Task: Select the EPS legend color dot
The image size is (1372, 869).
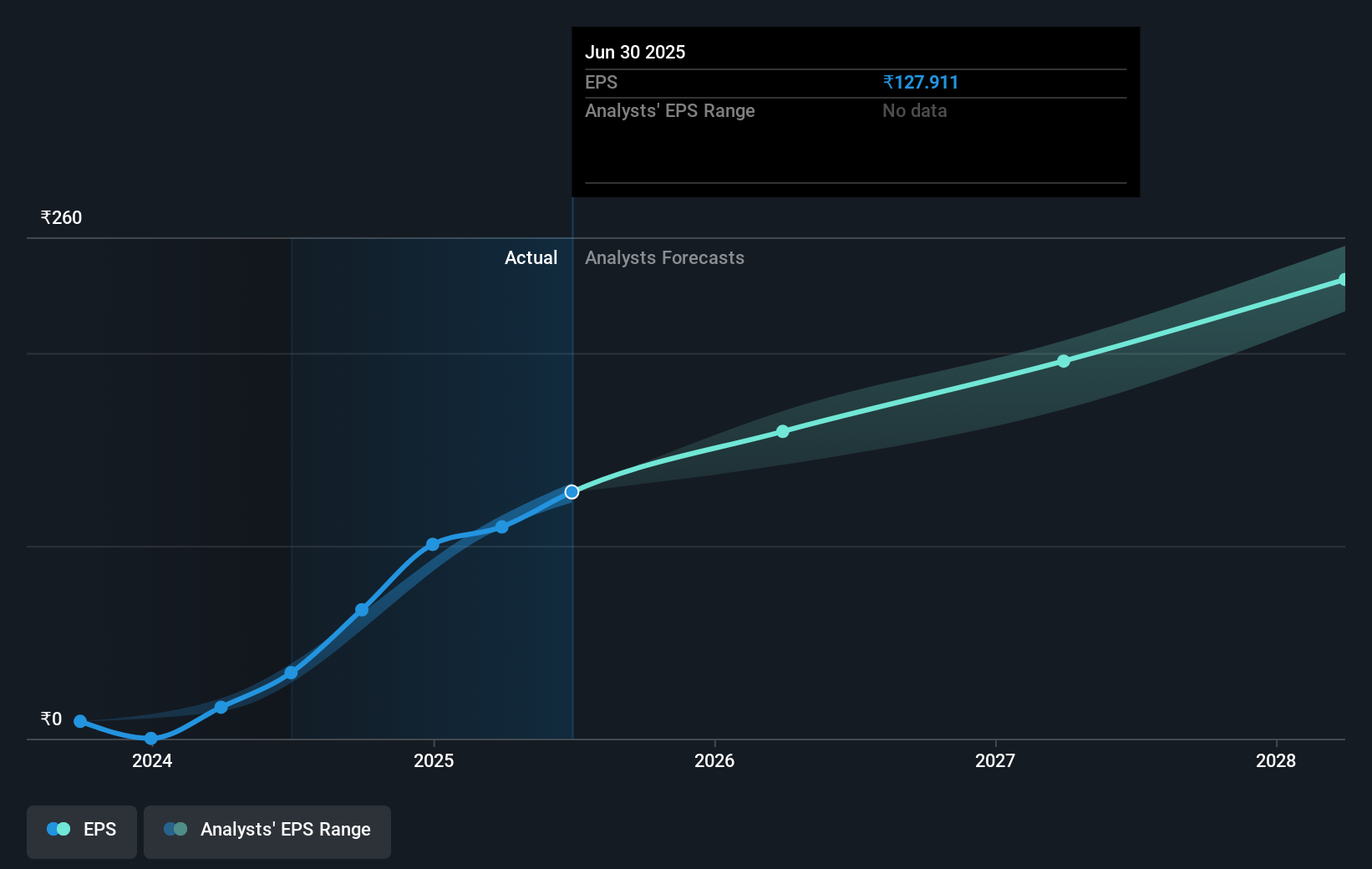Action: pyautogui.click(x=58, y=828)
